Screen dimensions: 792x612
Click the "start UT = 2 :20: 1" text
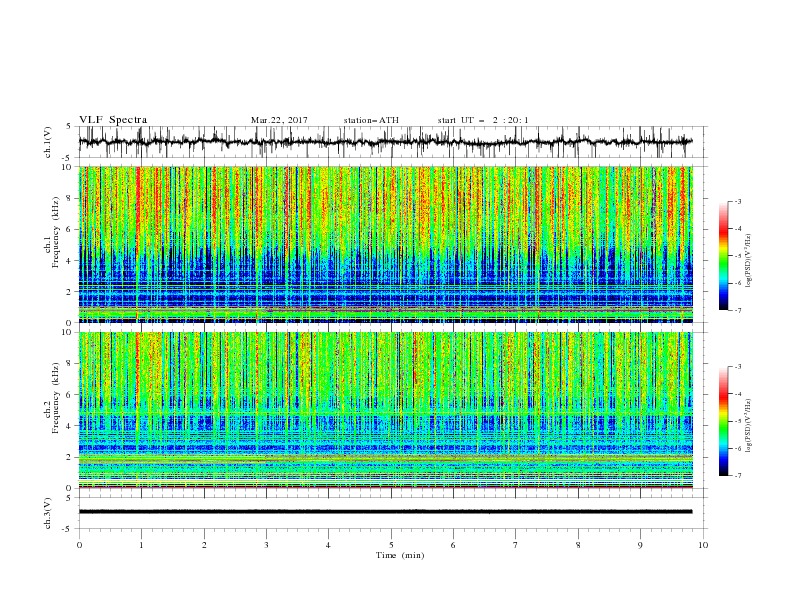pos(483,120)
